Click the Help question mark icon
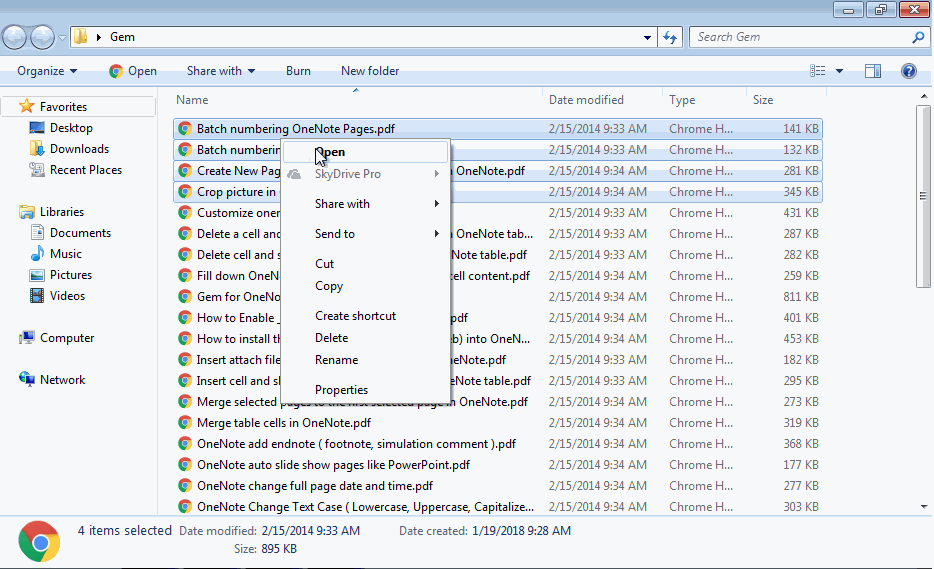The height and width of the screenshot is (569, 934). (908, 71)
